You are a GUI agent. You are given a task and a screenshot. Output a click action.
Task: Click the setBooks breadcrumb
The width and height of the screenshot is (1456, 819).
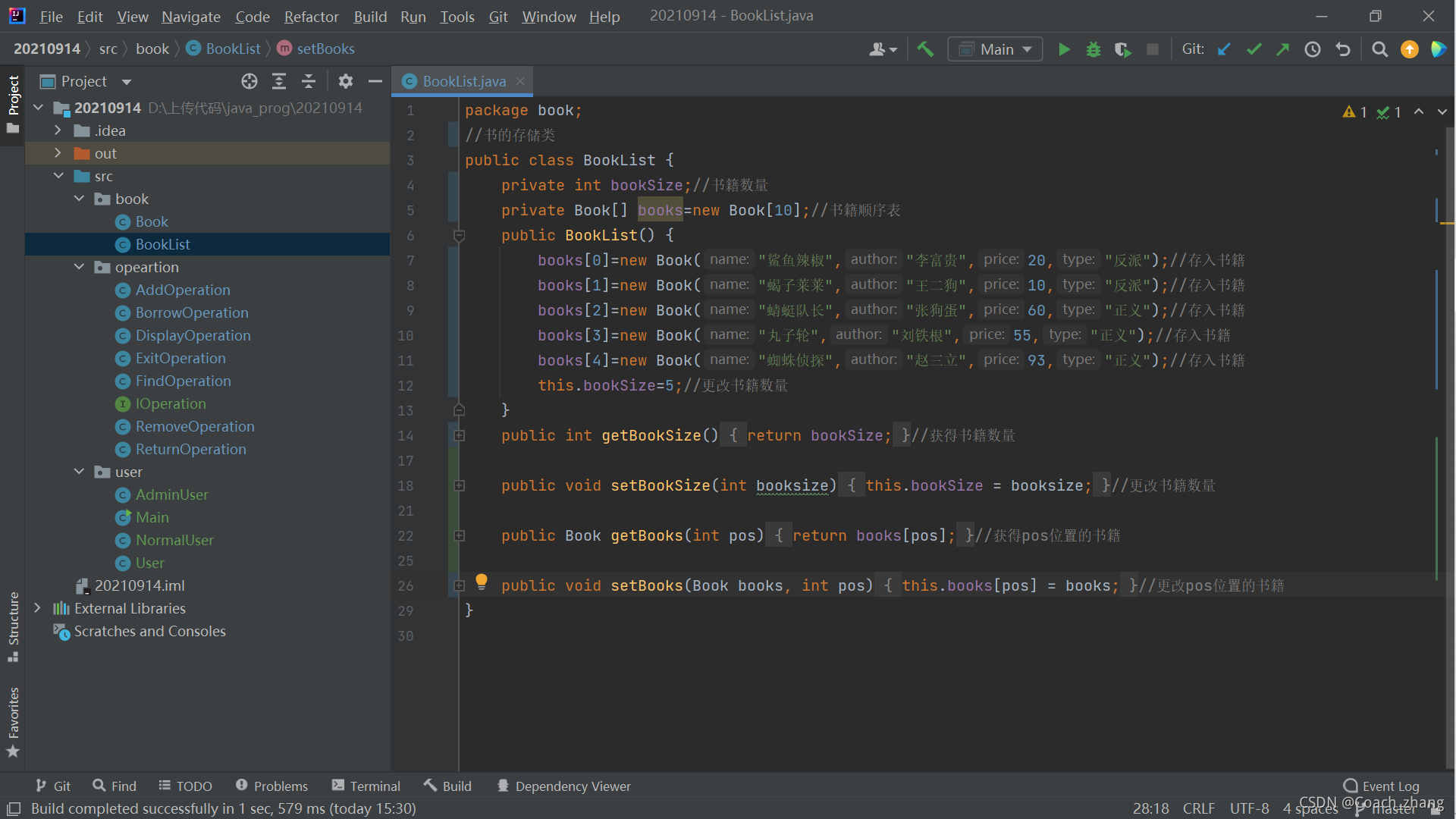pos(316,49)
